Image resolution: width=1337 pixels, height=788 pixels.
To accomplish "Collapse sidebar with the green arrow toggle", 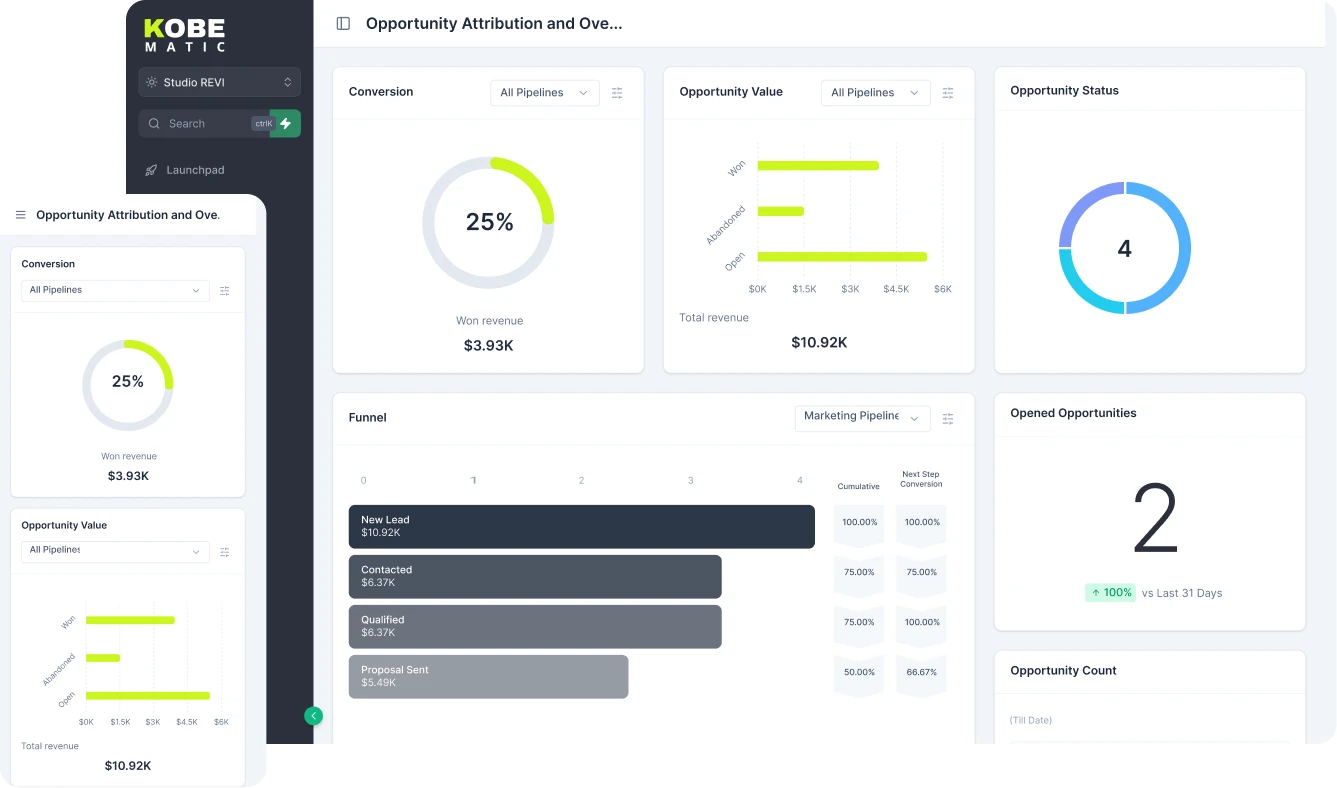I will pyautogui.click(x=314, y=715).
